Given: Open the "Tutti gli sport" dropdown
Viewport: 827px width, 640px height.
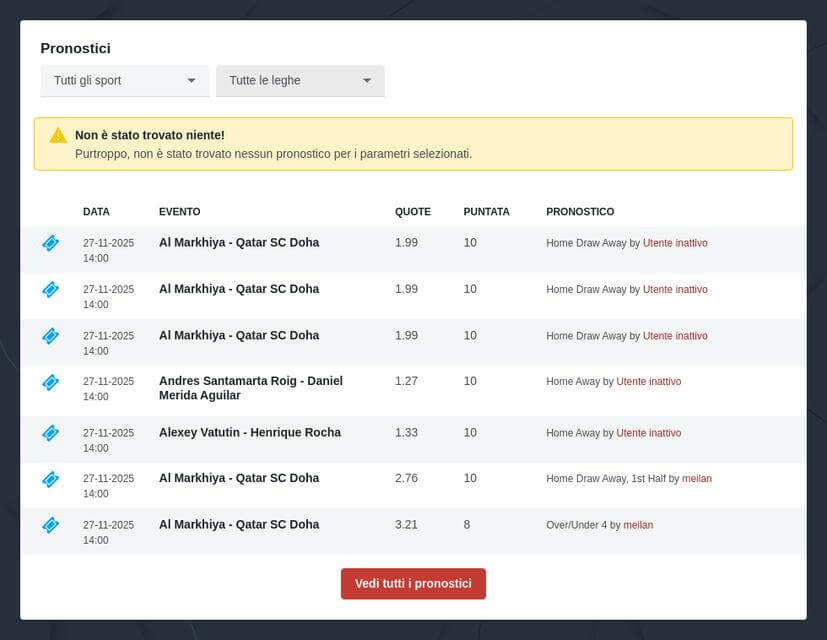Looking at the screenshot, I should pyautogui.click(x=124, y=81).
